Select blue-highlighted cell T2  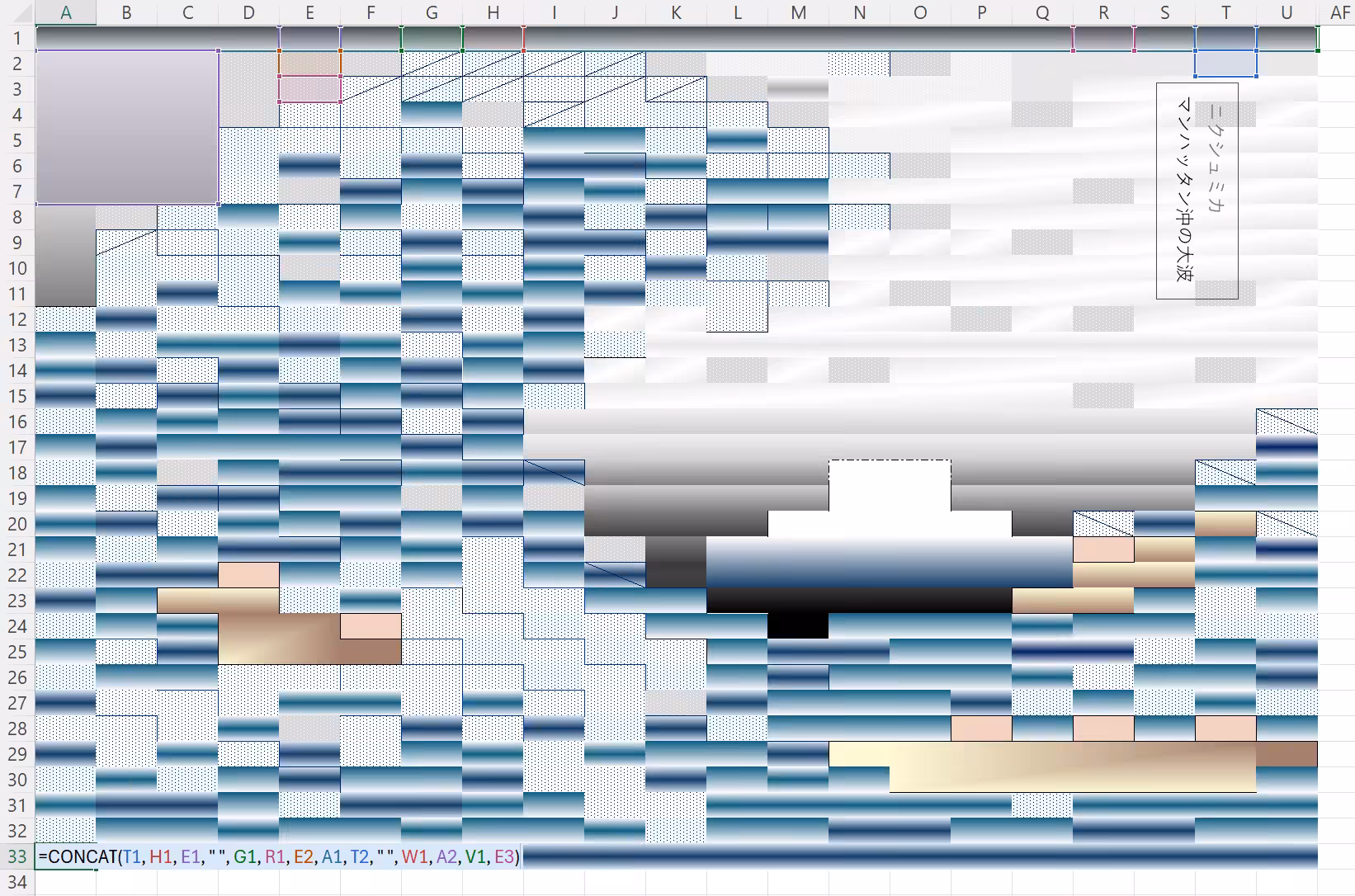pyautogui.click(x=1225, y=64)
